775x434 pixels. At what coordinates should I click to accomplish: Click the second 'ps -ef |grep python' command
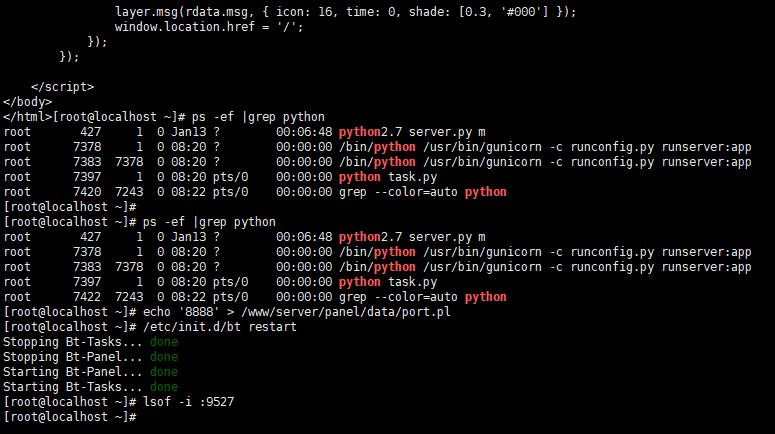[209, 222]
